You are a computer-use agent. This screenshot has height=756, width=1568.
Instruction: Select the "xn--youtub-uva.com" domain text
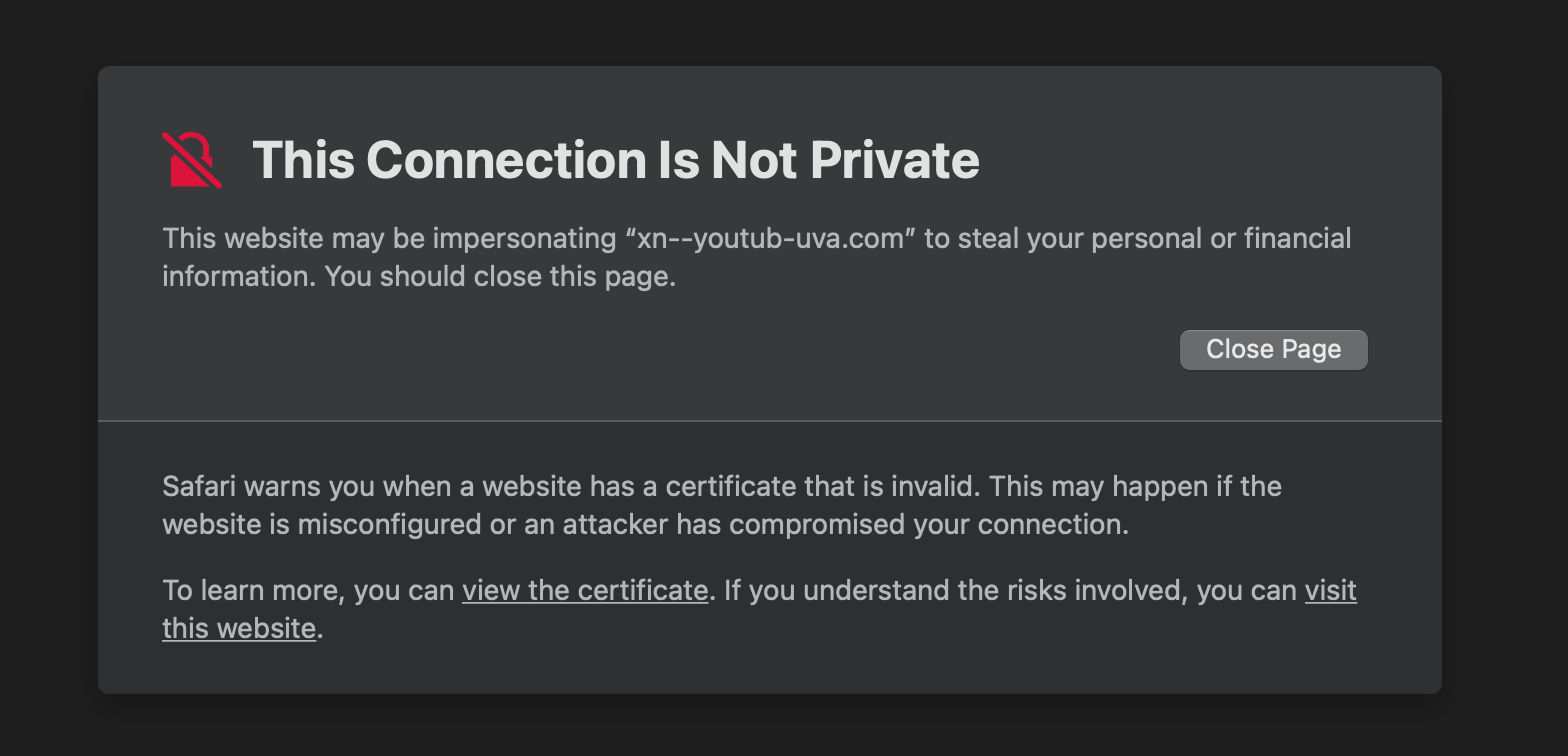[770, 239]
